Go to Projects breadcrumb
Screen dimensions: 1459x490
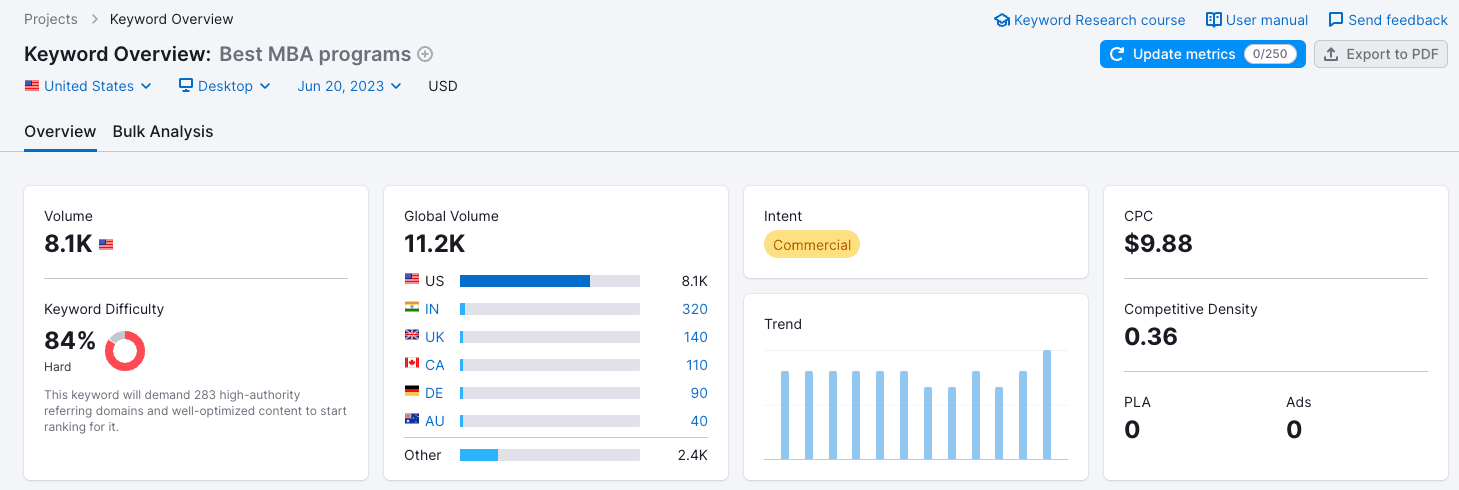pos(51,19)
